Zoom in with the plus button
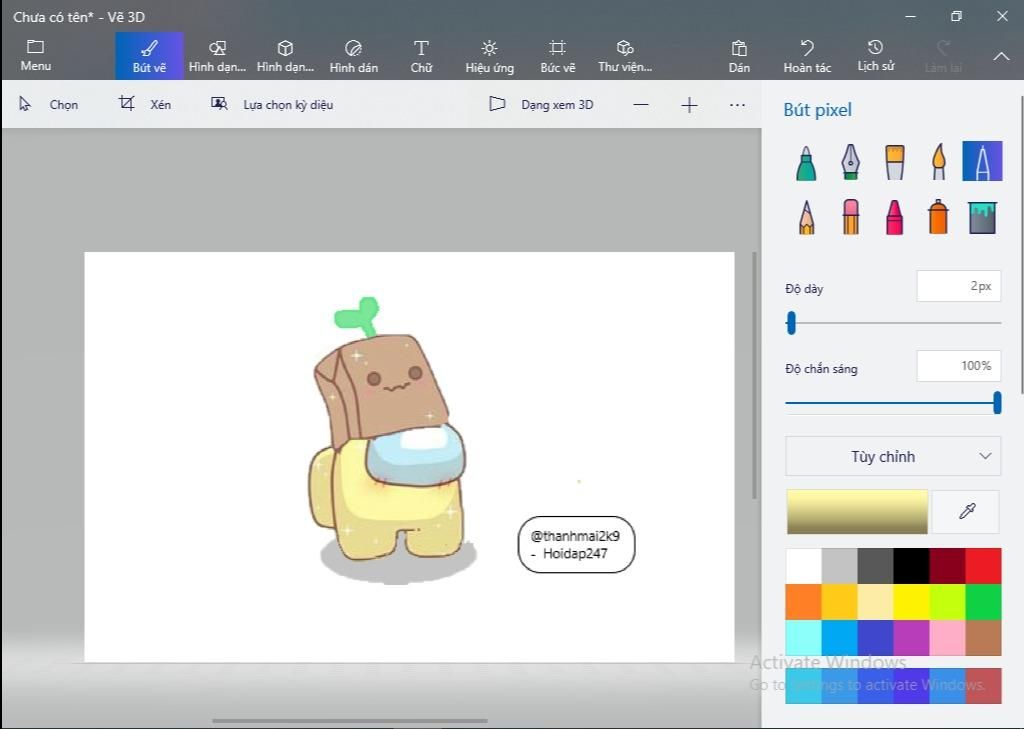Screen dimensions: 1024x729 [689, 105]
